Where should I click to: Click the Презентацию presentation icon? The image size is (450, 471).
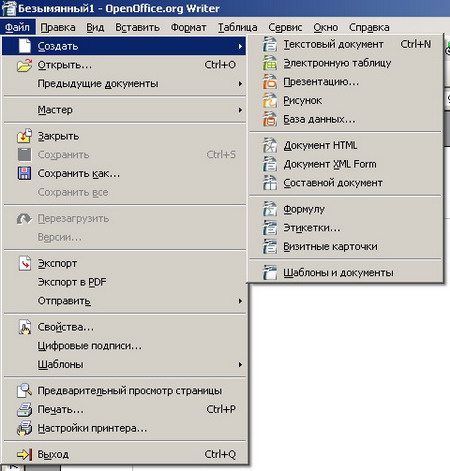click(270, 82)
